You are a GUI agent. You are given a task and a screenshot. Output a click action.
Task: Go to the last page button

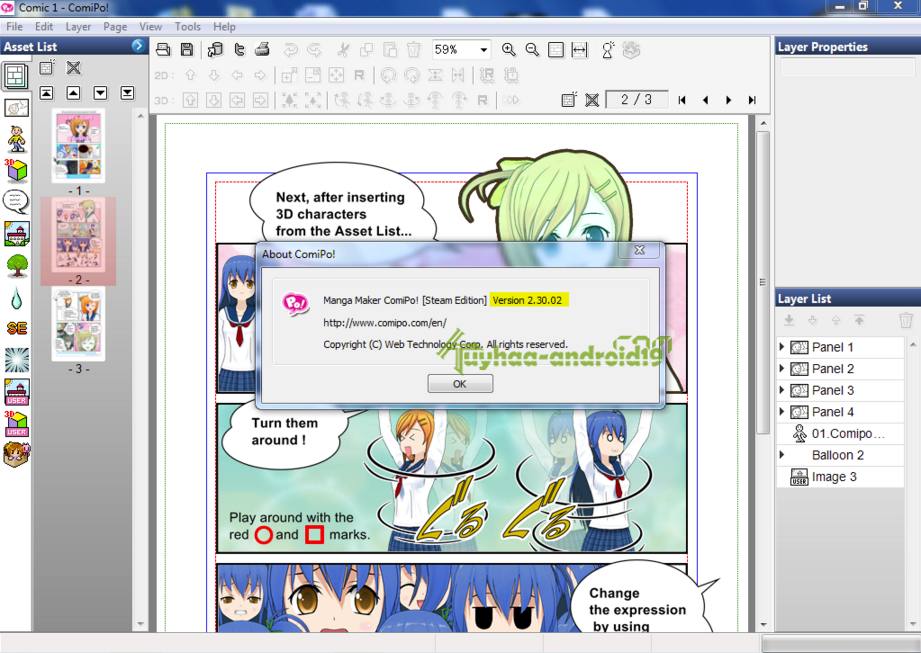(x=752, y=100)
